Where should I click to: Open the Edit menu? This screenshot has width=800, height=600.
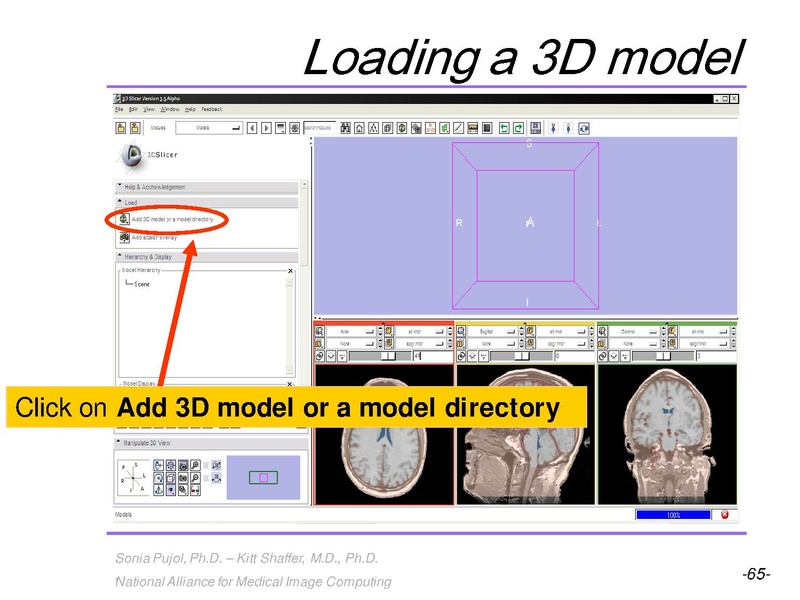(x=133, y=109)
